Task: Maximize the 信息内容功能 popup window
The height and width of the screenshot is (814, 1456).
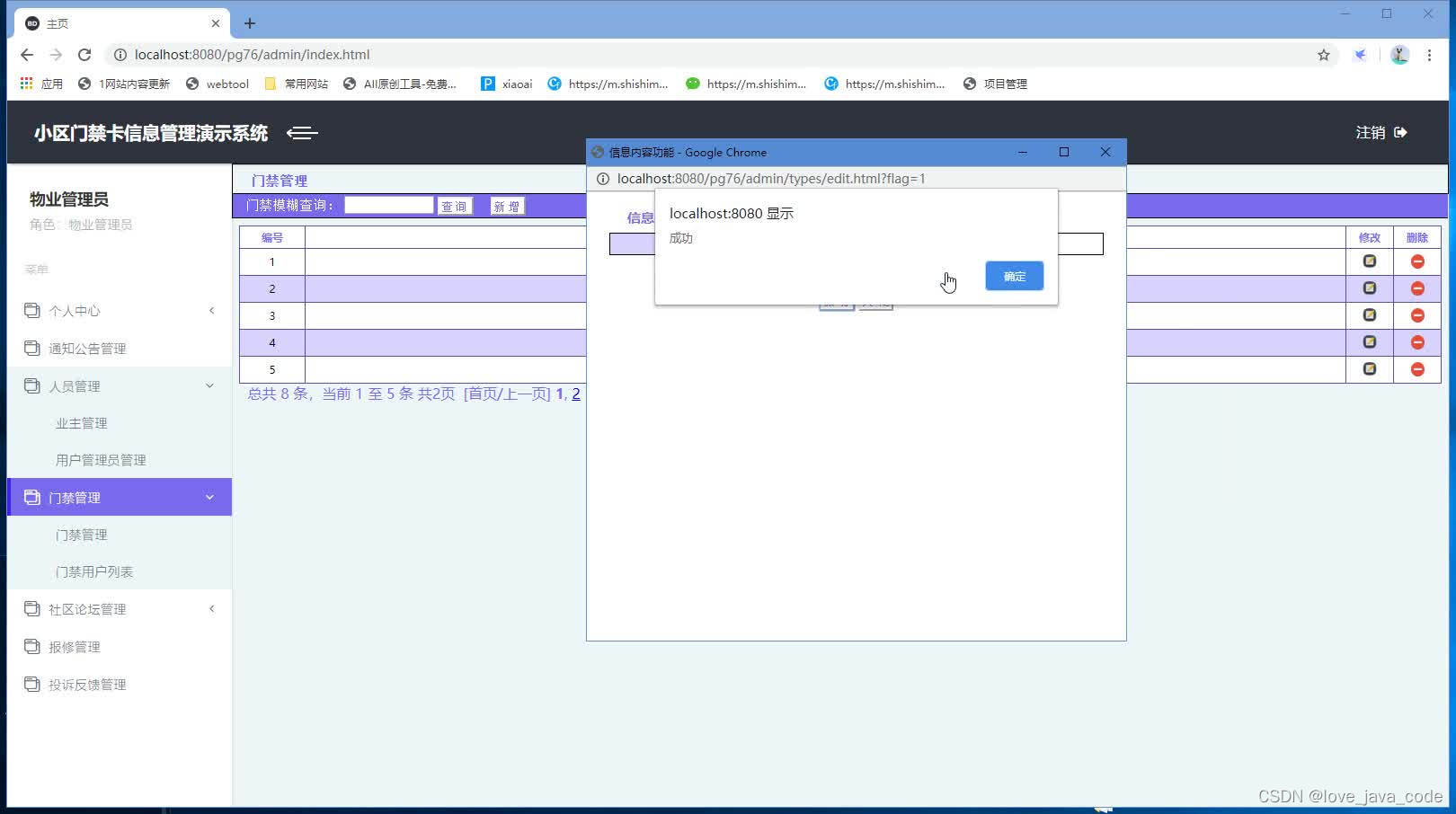Action: [x=1064, y=152]
